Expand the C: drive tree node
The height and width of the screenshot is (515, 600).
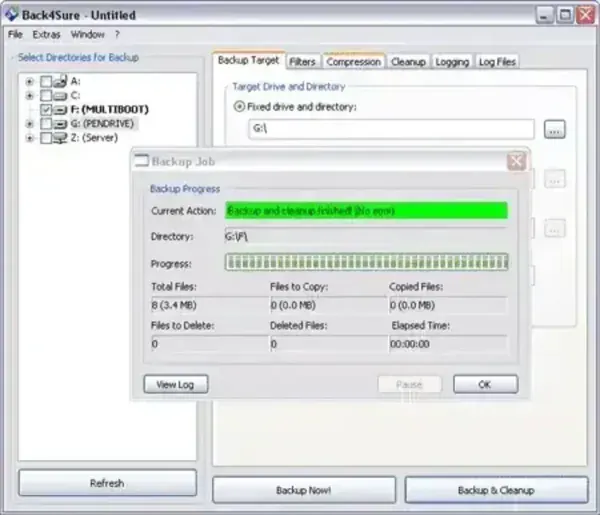pos(29,96)
